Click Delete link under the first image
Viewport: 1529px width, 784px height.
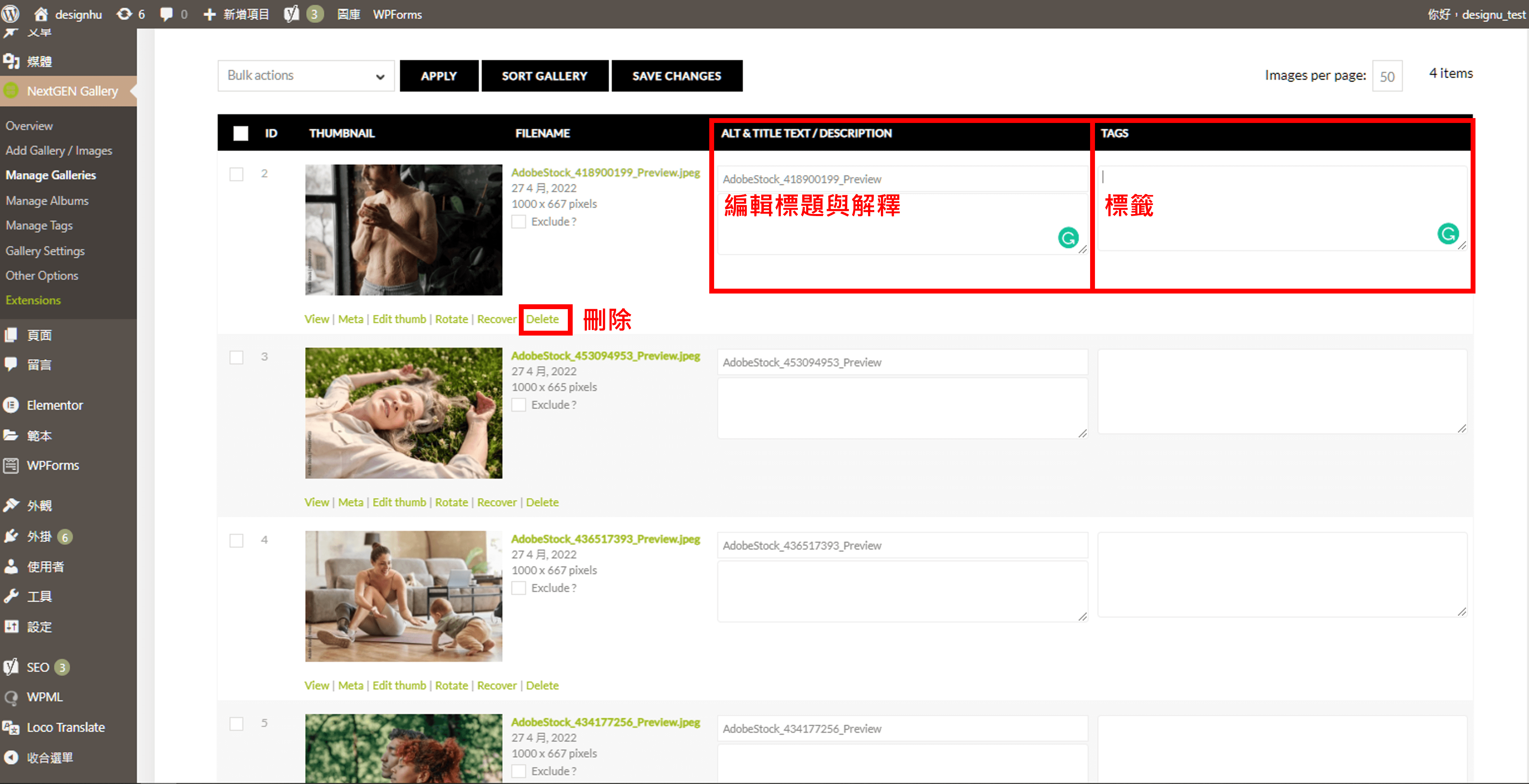pos(542,319)
